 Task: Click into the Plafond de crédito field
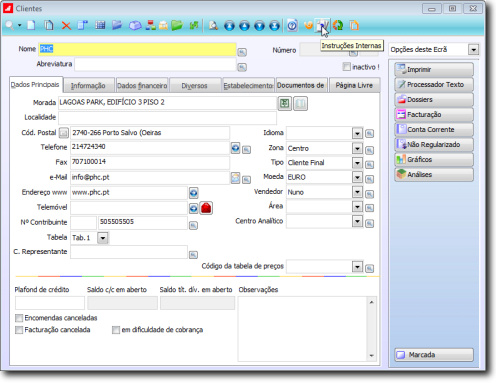point(50,303)
